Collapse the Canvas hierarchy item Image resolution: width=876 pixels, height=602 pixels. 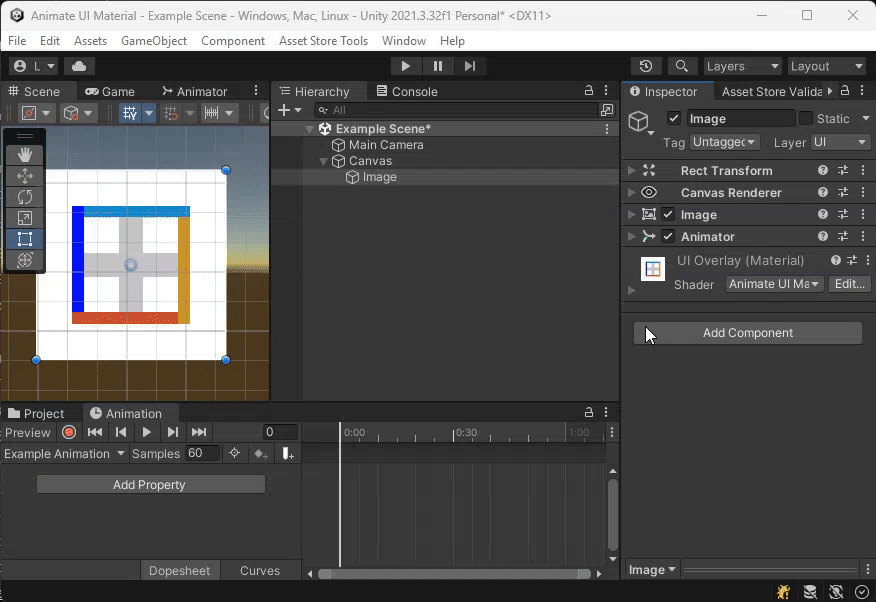click(322, 161)
